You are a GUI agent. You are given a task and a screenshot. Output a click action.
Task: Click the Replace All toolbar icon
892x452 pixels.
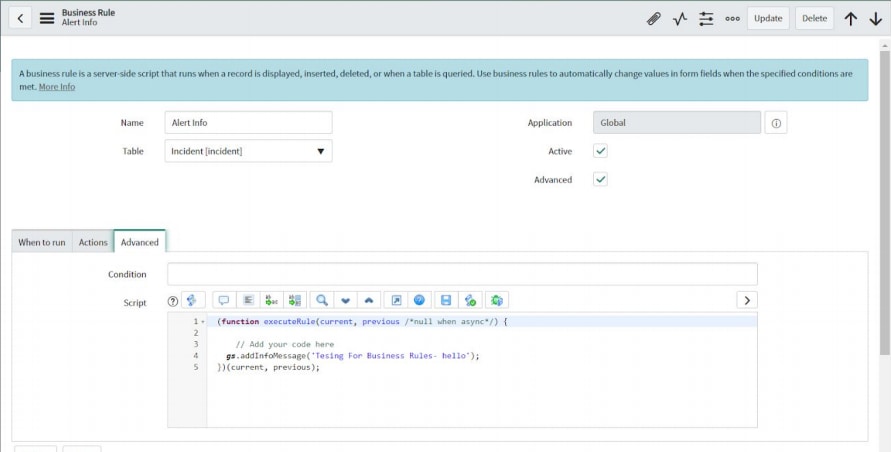point(295,300)
